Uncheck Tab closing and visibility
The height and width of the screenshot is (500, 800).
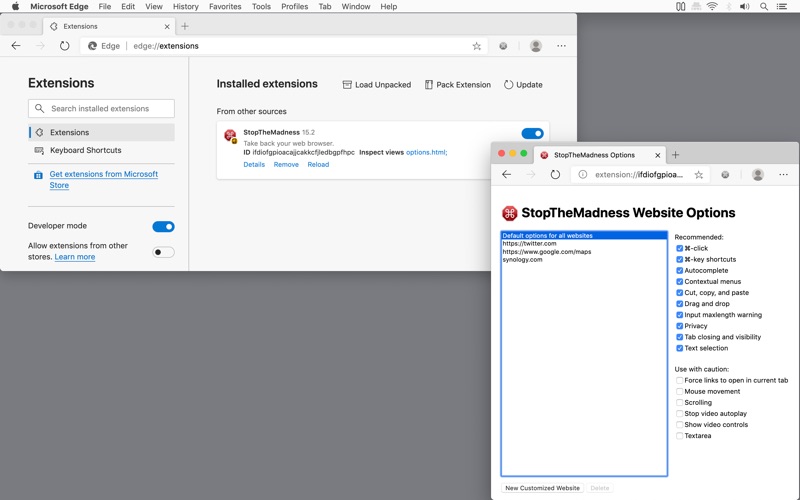pos(680,337)
